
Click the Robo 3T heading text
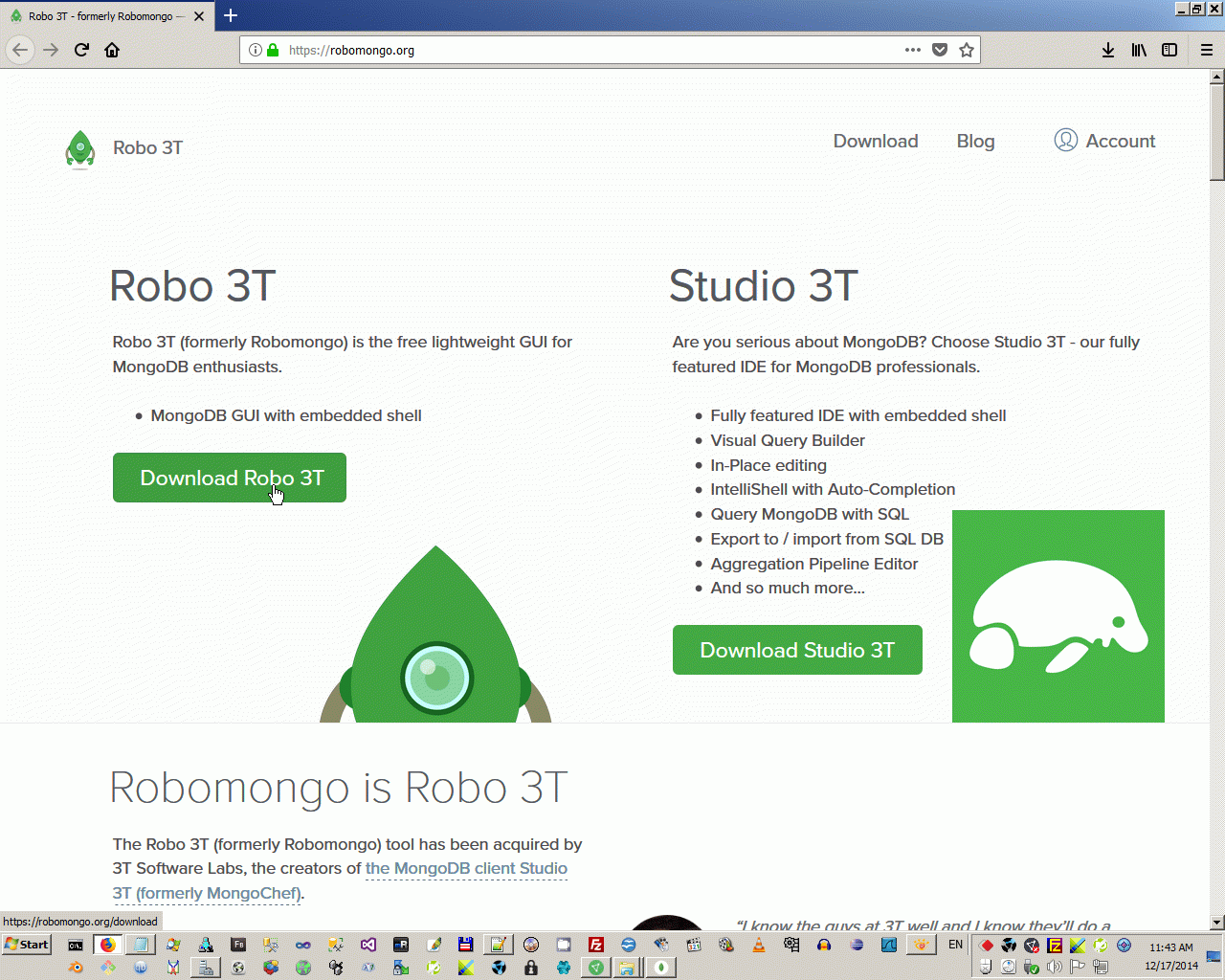point(193,286)
